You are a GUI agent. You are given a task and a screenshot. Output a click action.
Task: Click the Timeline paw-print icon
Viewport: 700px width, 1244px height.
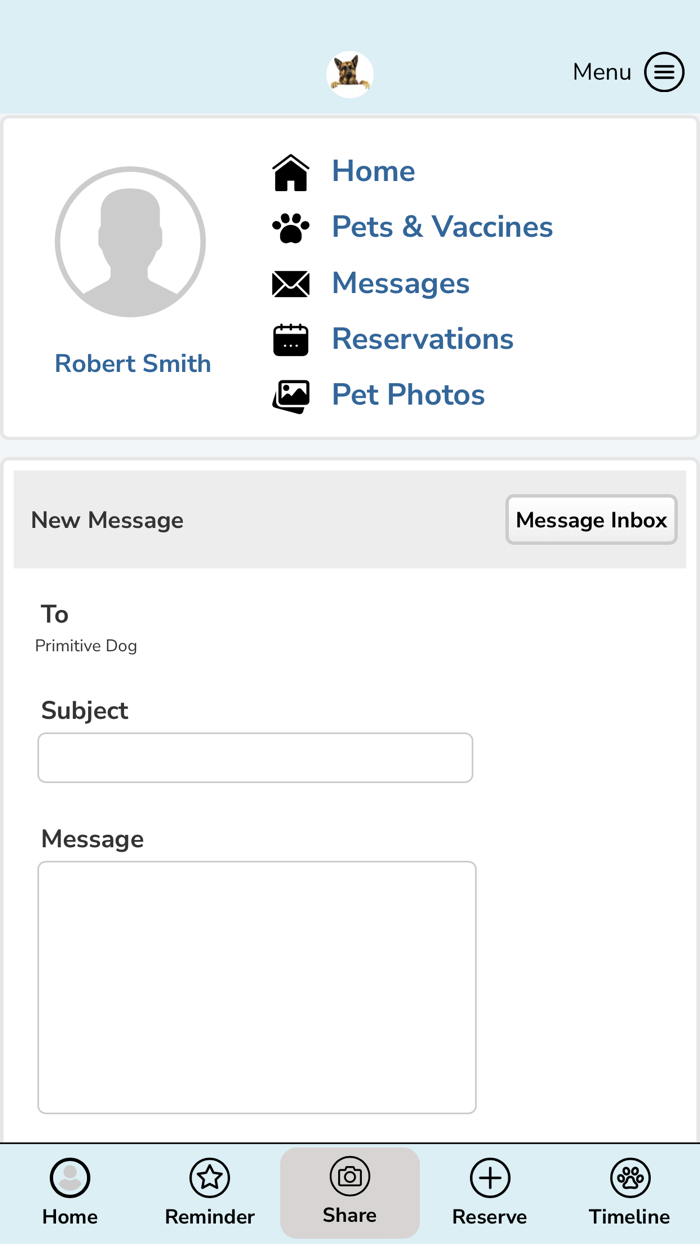click(x=629, y=1178)
